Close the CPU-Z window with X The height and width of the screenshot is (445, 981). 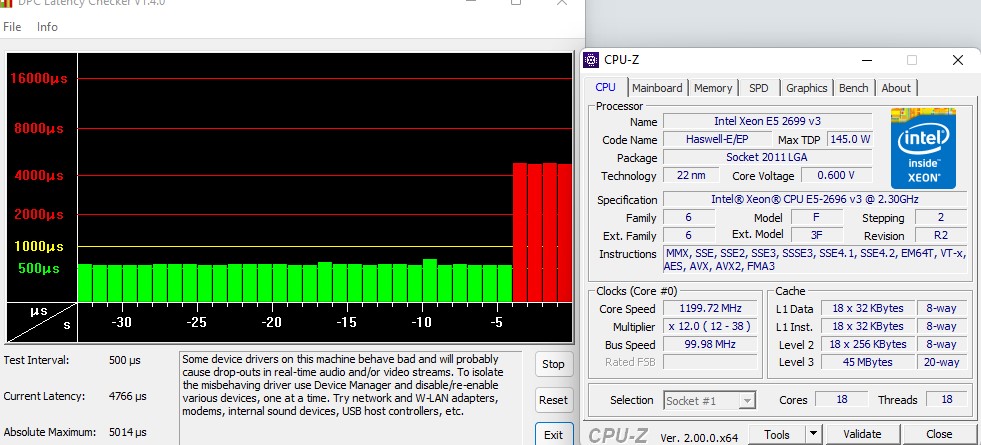958,60
